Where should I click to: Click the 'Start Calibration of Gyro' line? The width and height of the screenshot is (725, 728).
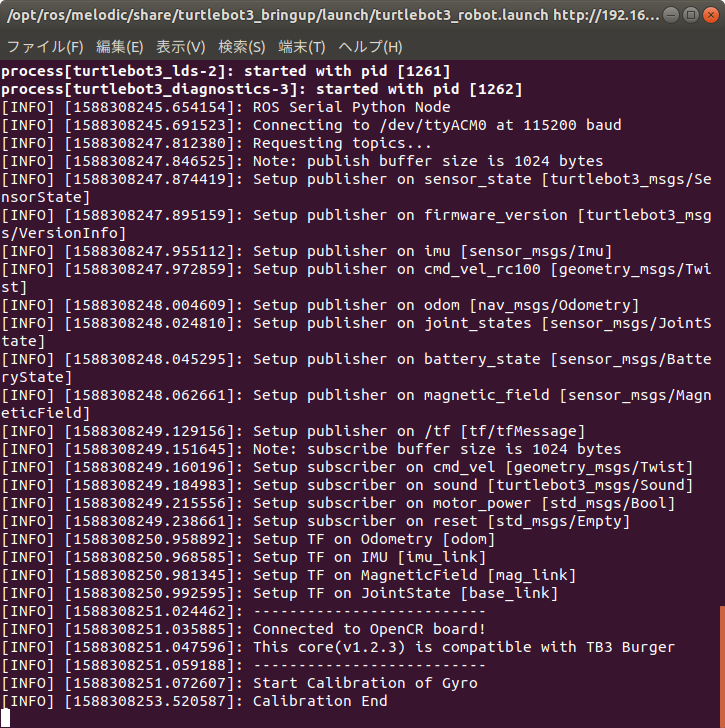[240, 683]
